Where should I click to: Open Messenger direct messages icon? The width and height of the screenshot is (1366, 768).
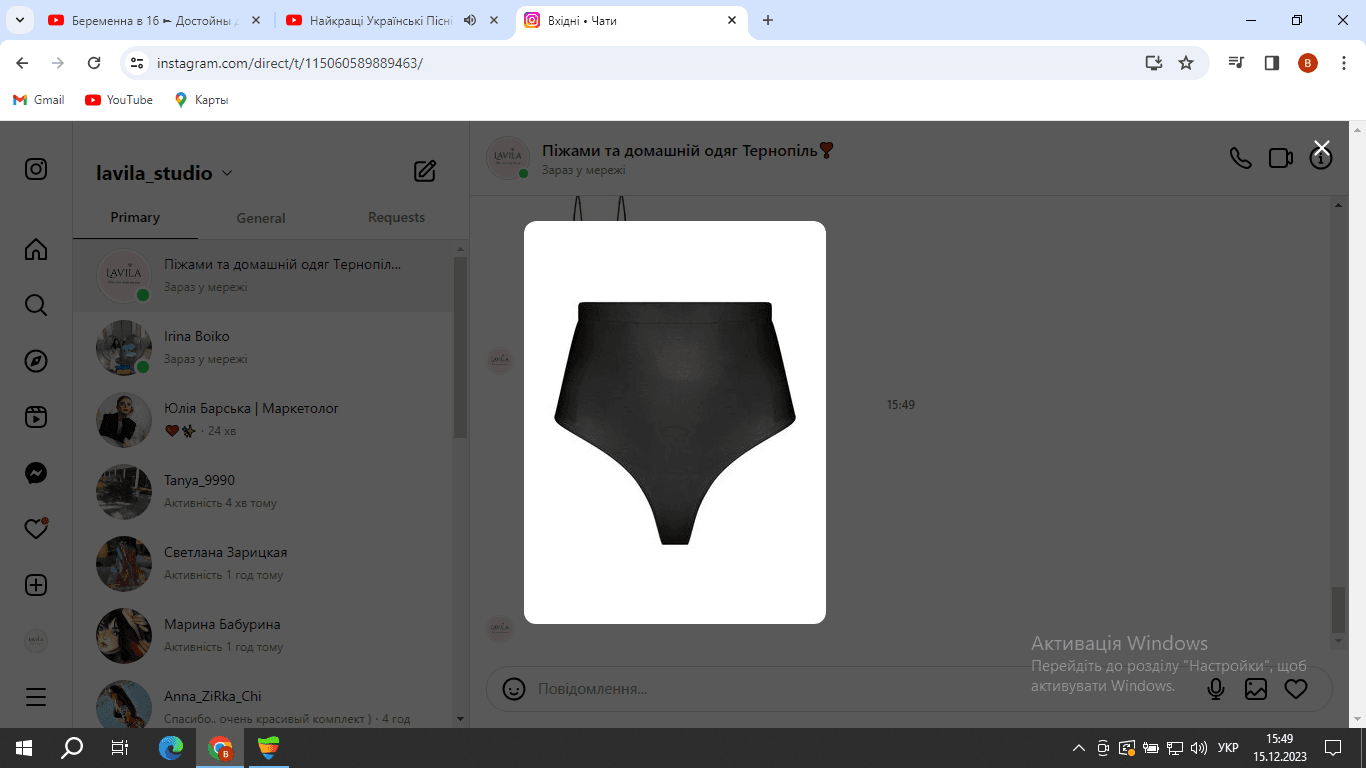click(36, 473)
